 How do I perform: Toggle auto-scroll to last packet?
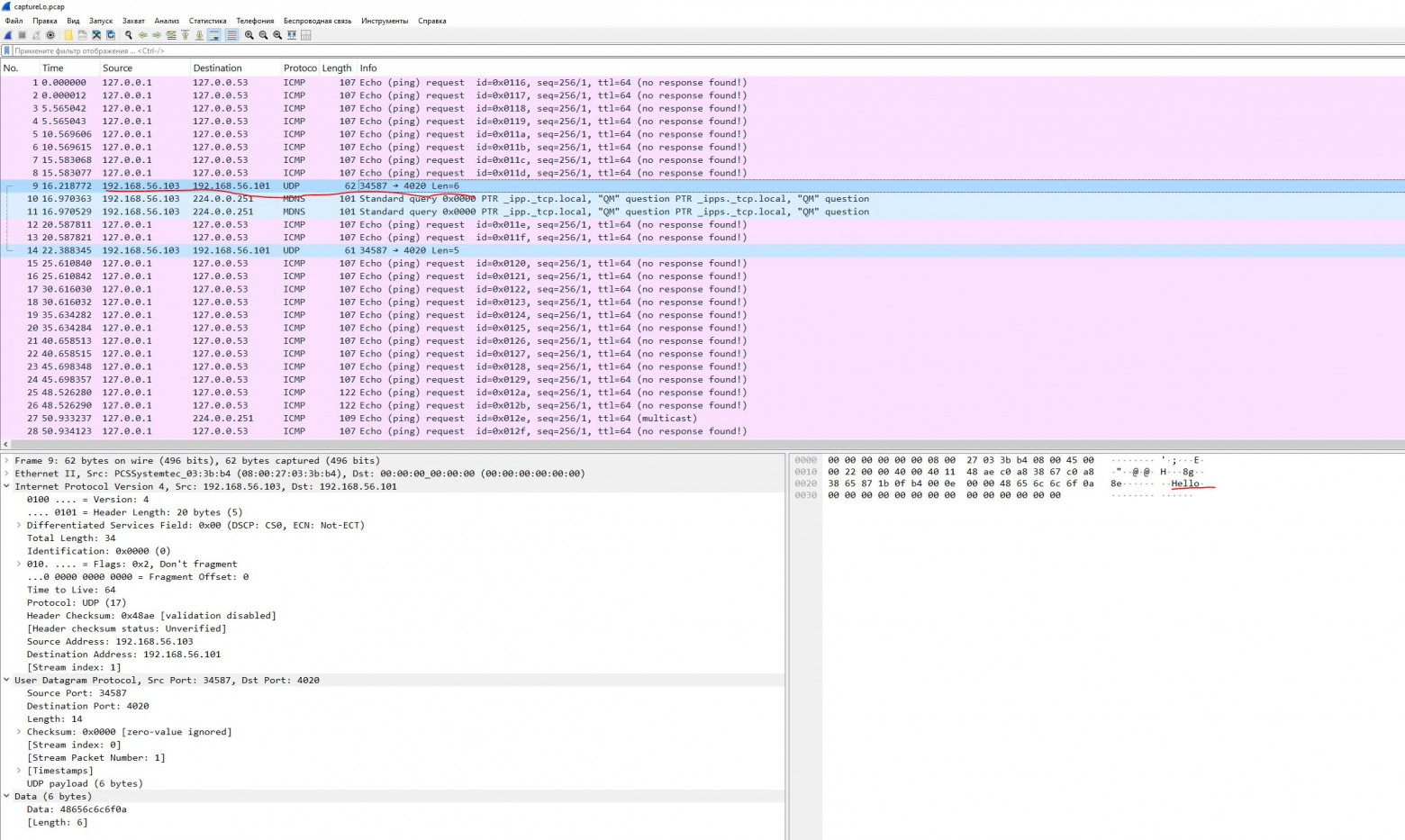[x=214, y=35]
